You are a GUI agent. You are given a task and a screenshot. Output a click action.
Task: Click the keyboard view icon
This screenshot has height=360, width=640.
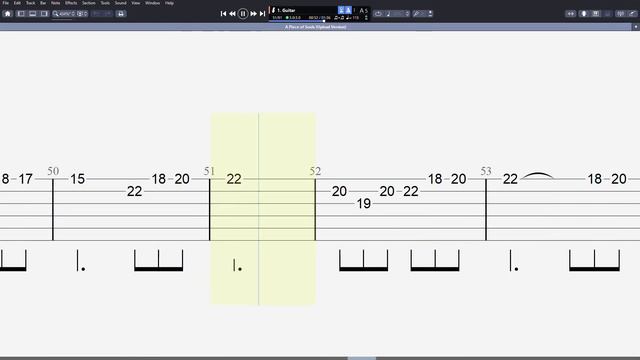596,14
